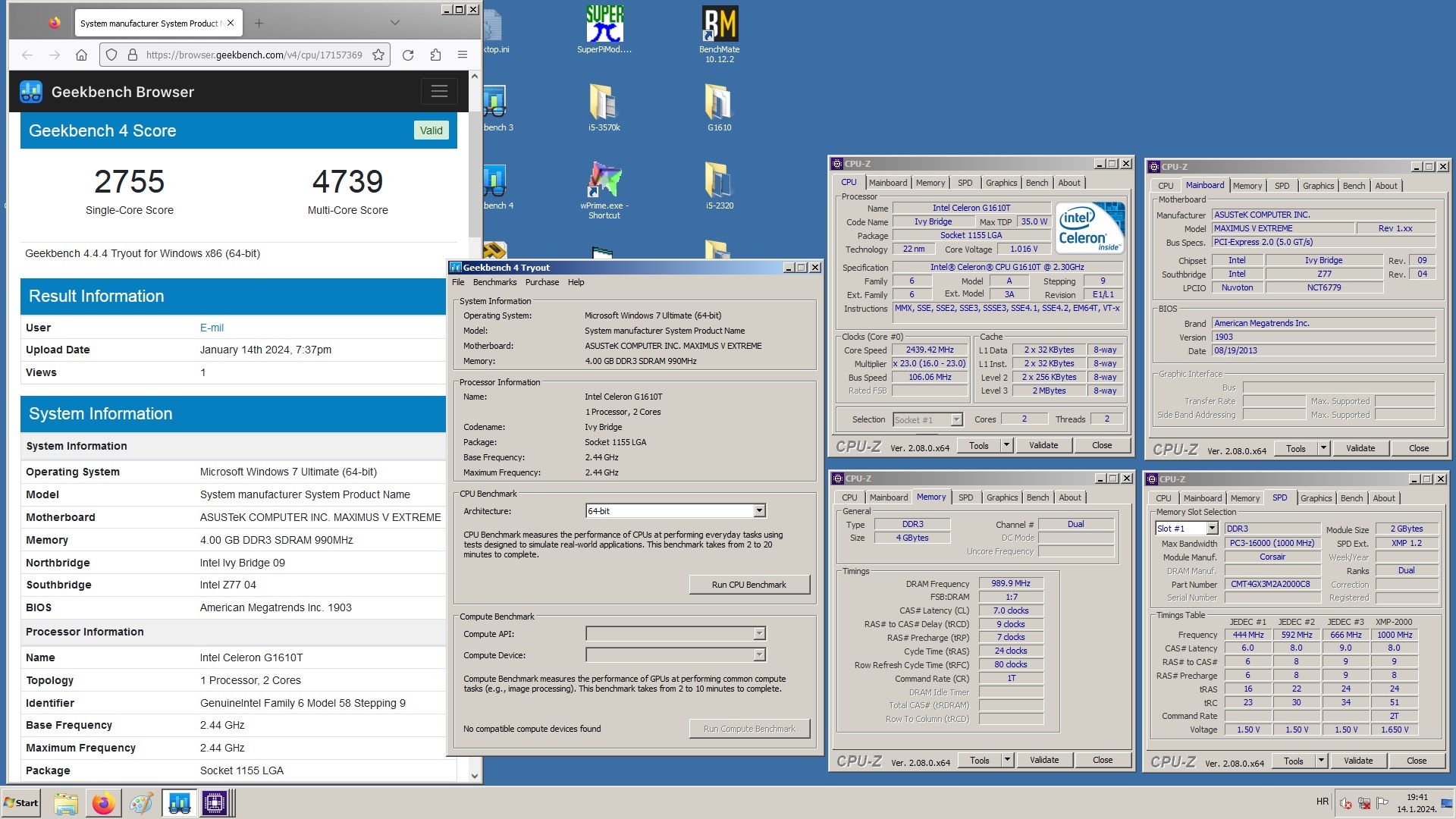Click Validate in the CPU-Z SPD window
Viewport: 1456px width, 819px height.
pos(1358,761)
